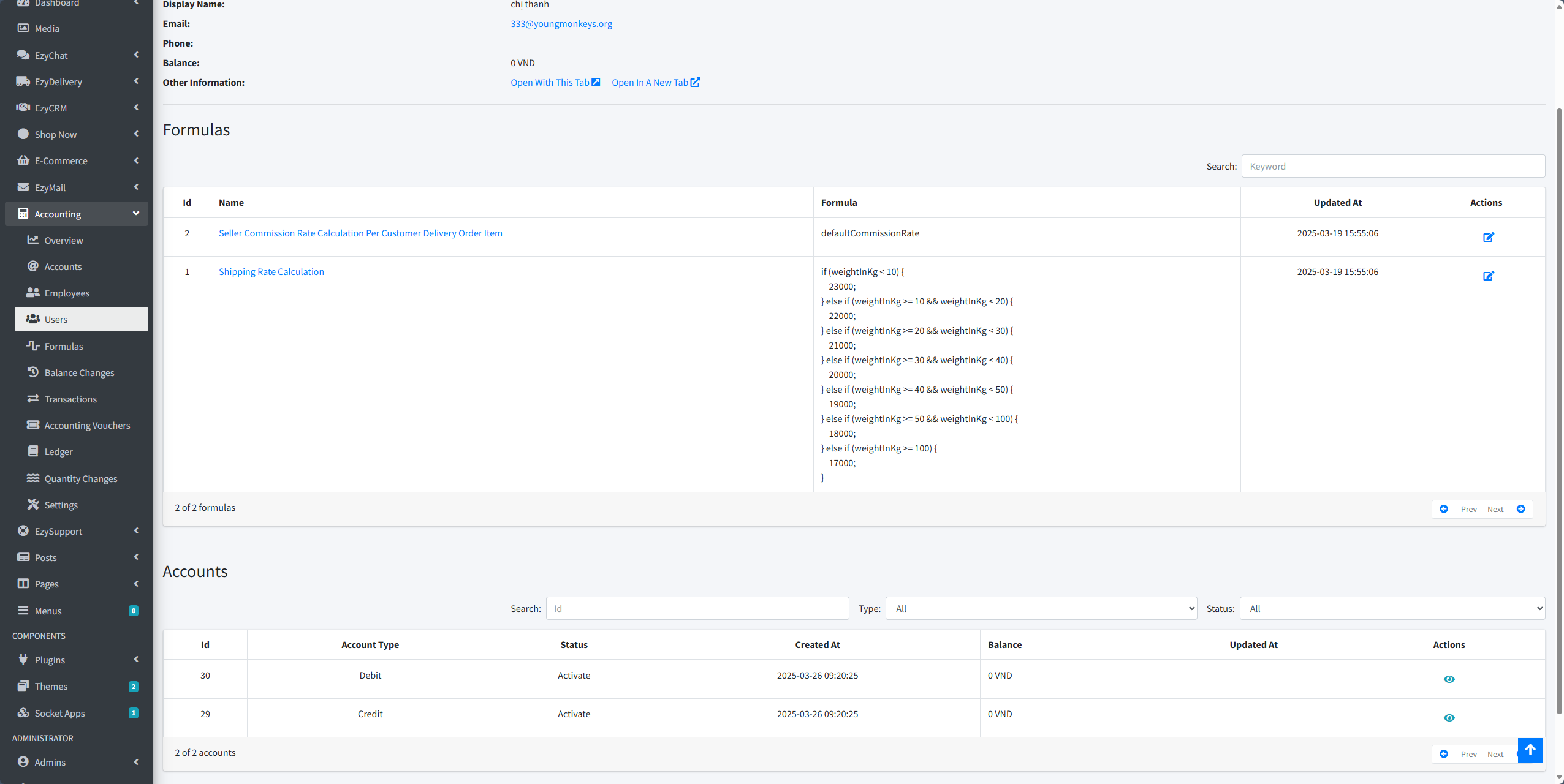View Credit account 29 via eye icon
The height and width of the screenshot is (784, 1564).
pyautogui.click(x=1449, y=718)
